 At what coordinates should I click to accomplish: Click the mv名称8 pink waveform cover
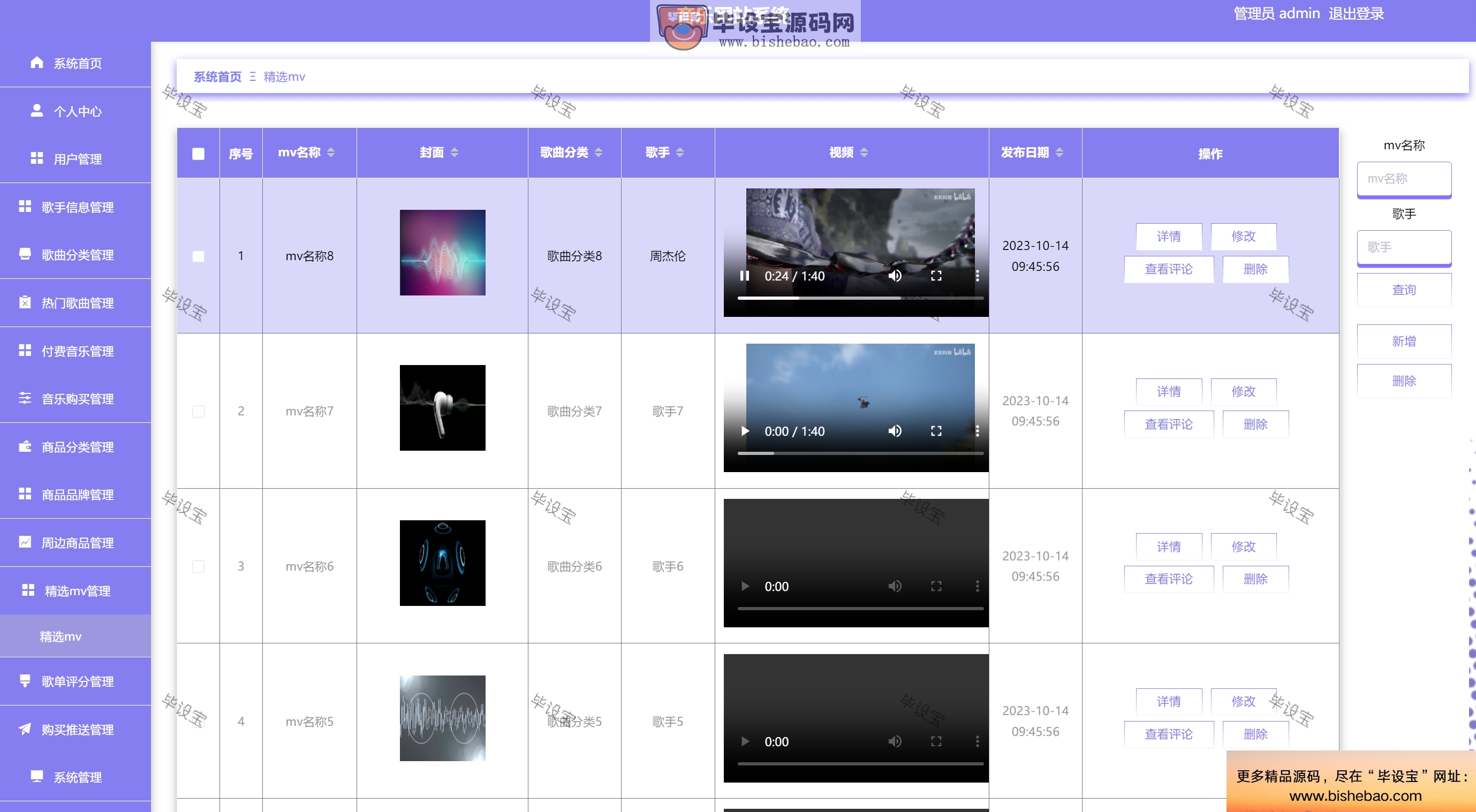tap(442, 253)
